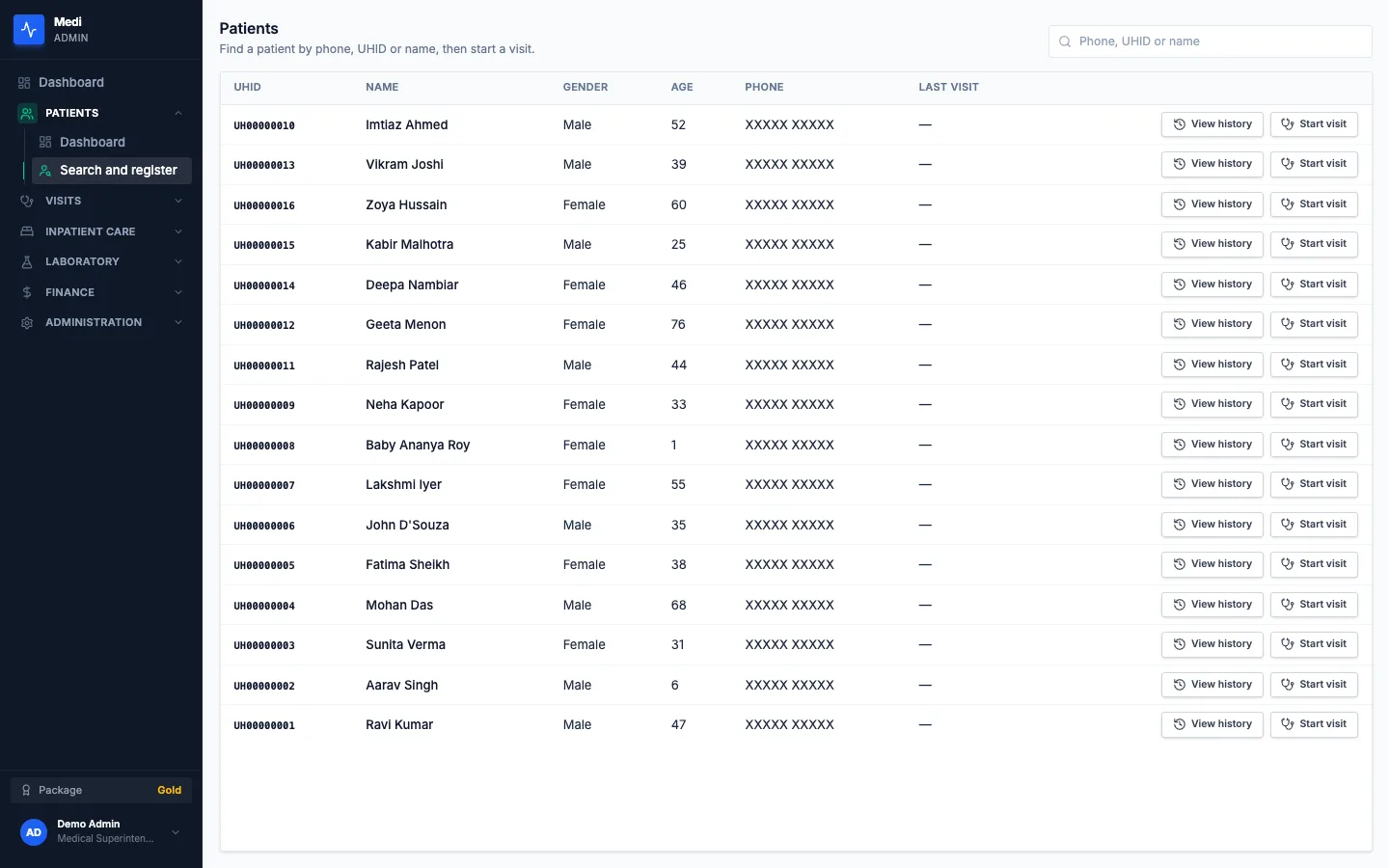Screen dimensions: 1389x868
Task: Open the Visits menu label
Action: tap(63, 201)
